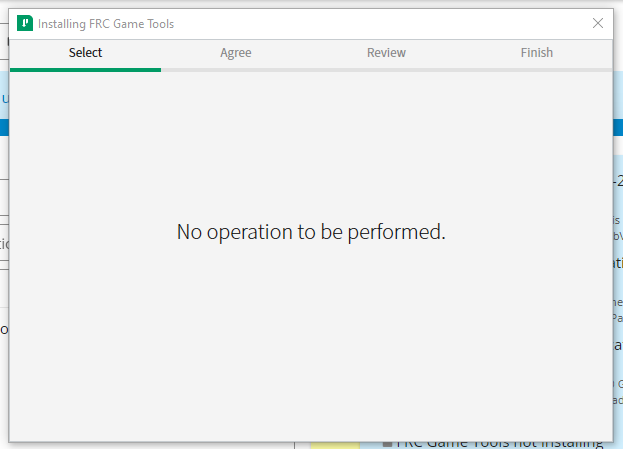Click 'FRC Game Tools not installing' in background window
Image resolution: width=623 pixels, height=449 pixels.
[x=500, y=444]
